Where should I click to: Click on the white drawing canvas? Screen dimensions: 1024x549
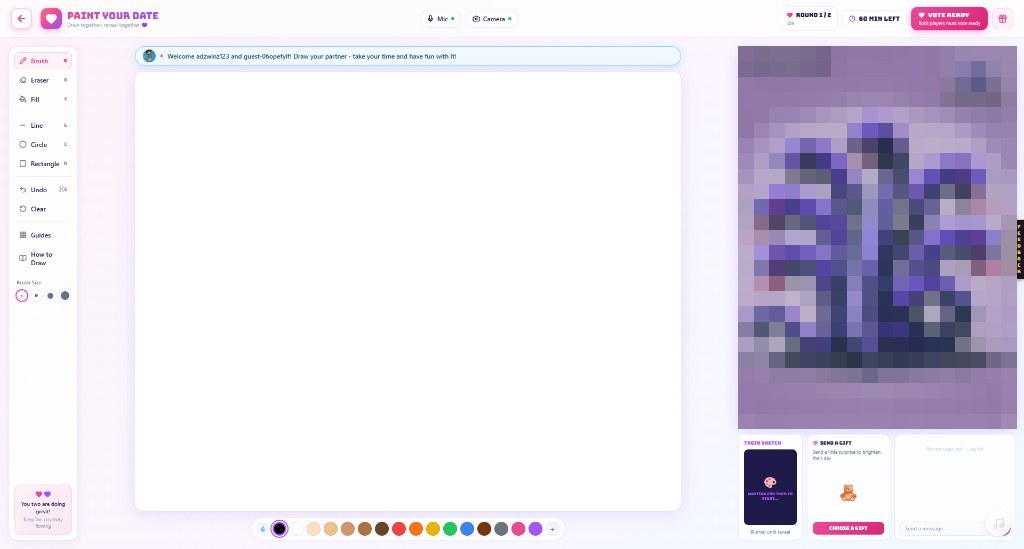pyautogui.click(x=408, y=291)
